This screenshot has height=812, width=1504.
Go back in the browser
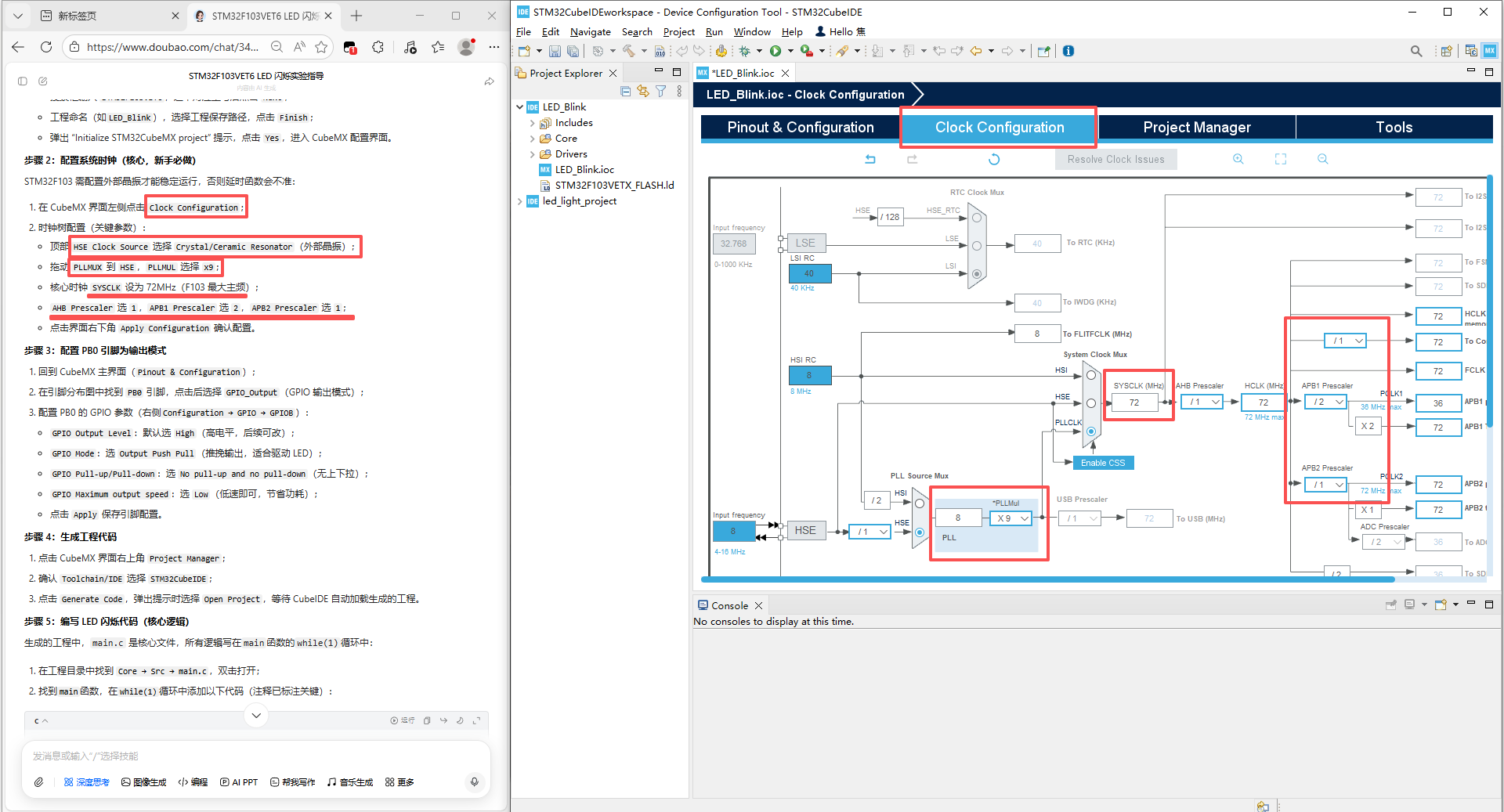[18, 47]
